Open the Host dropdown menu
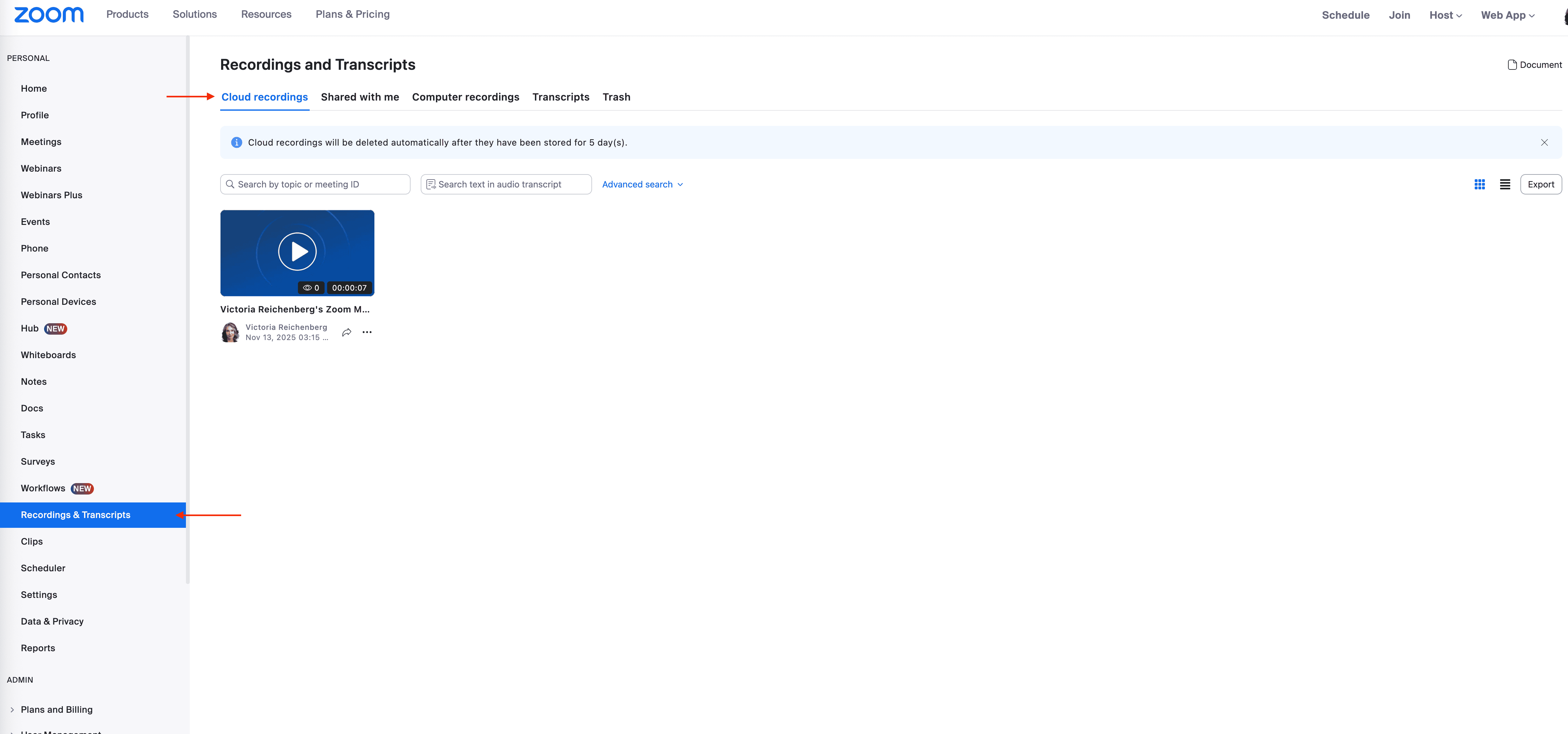The width and height of the screenshot is (1568, 734). (1445, 15)
